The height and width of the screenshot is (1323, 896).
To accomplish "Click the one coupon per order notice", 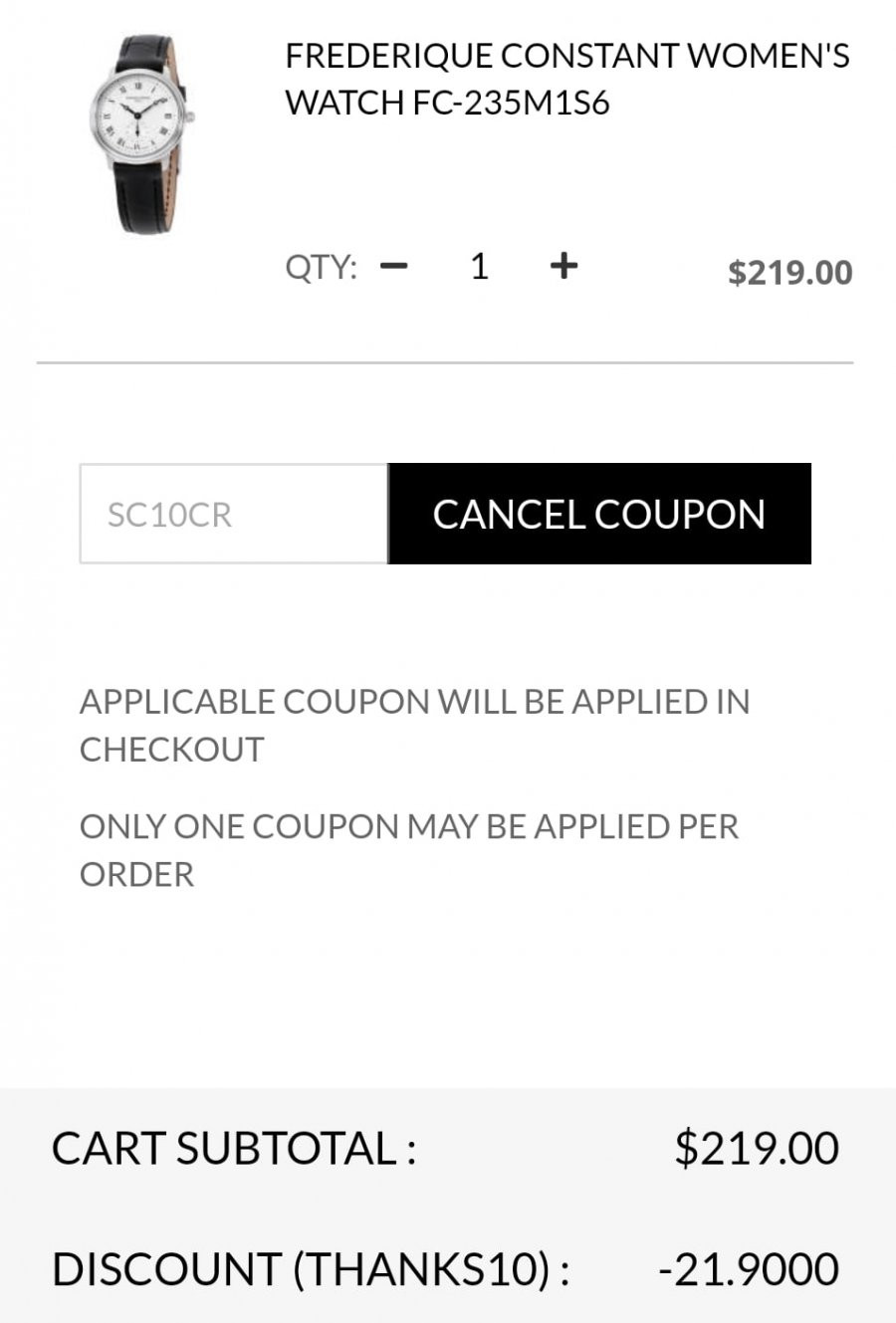I will [409, 850].
